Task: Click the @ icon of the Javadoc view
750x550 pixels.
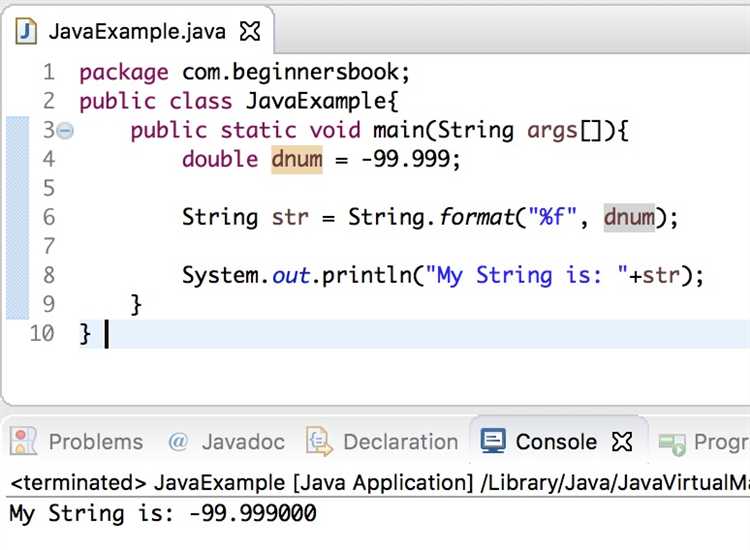Action: [x=178, y=441]
